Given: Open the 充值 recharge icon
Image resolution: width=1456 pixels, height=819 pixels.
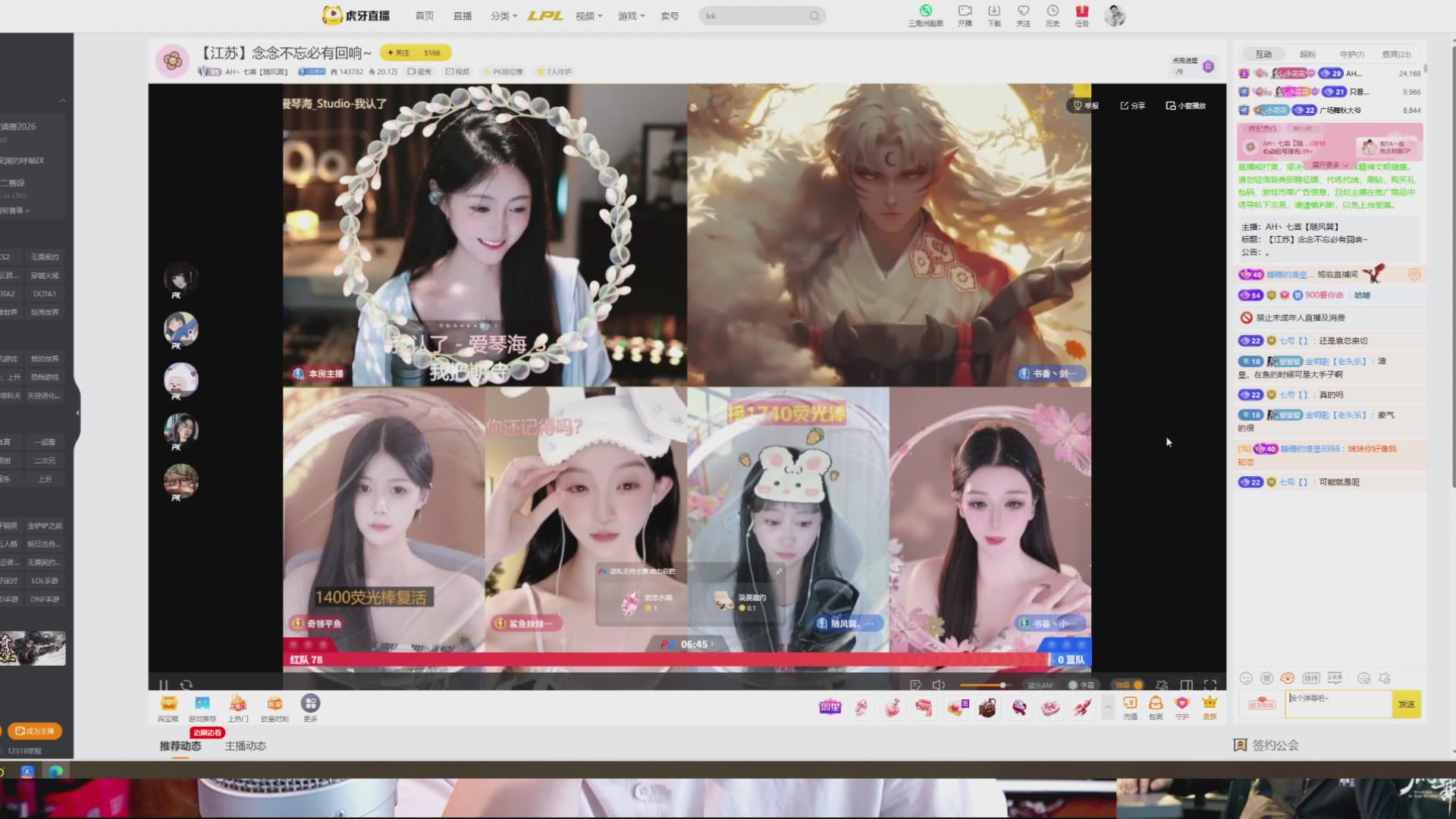Looking at the screenshot, I should coord(1130,708).
